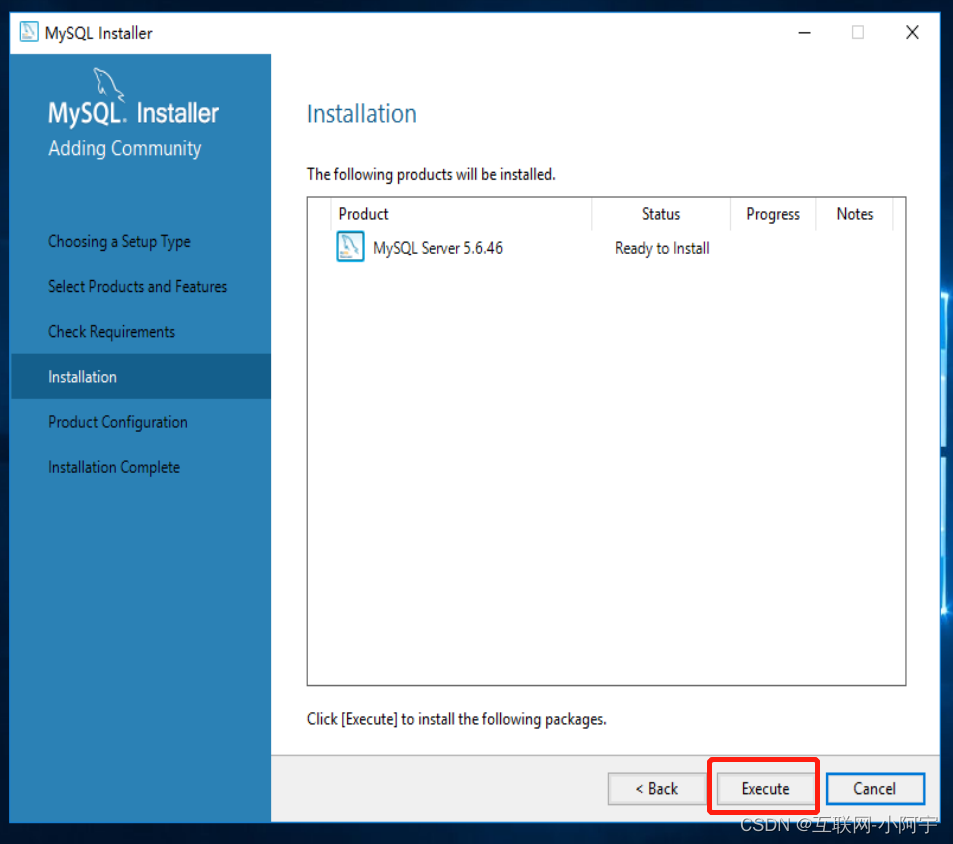Select the Check Requirements step
Image resolution: width=953 pixels, height=844 pixels.
pyautogui.click(x=111, y=331)
